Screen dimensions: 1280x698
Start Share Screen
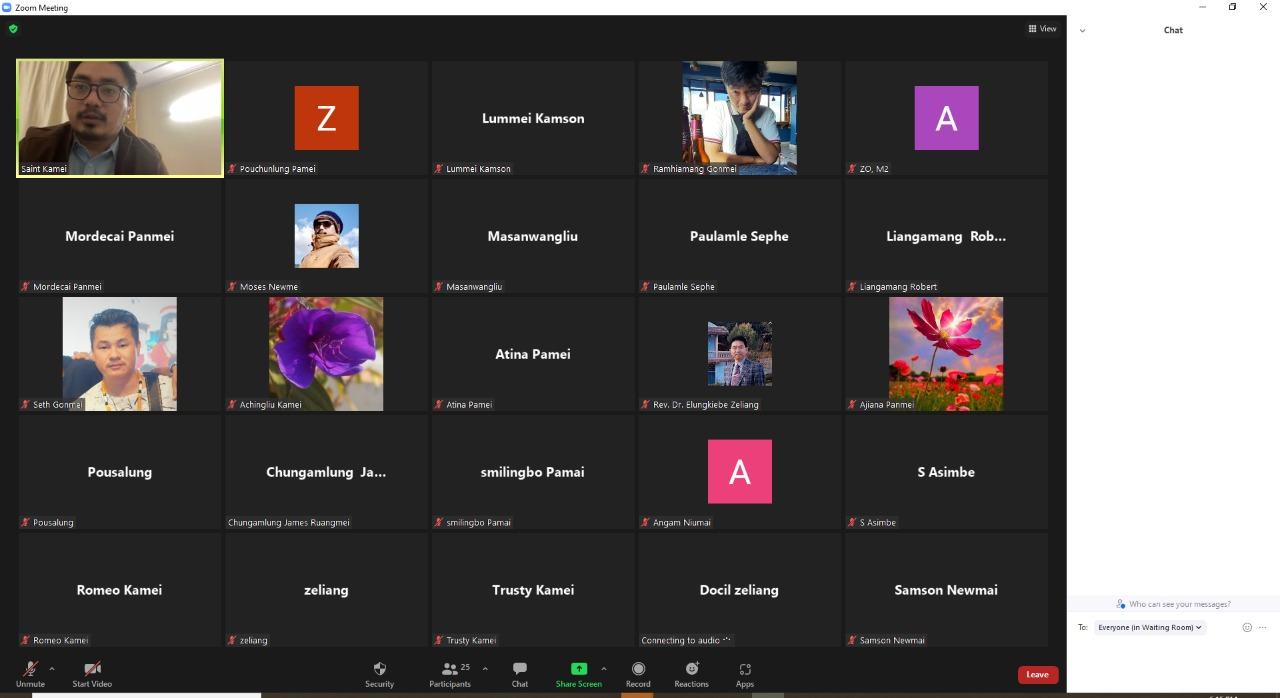(x=578, y=673)
